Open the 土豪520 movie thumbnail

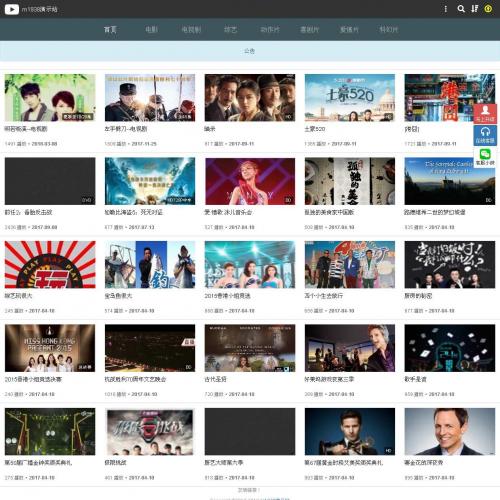[350, 98]
